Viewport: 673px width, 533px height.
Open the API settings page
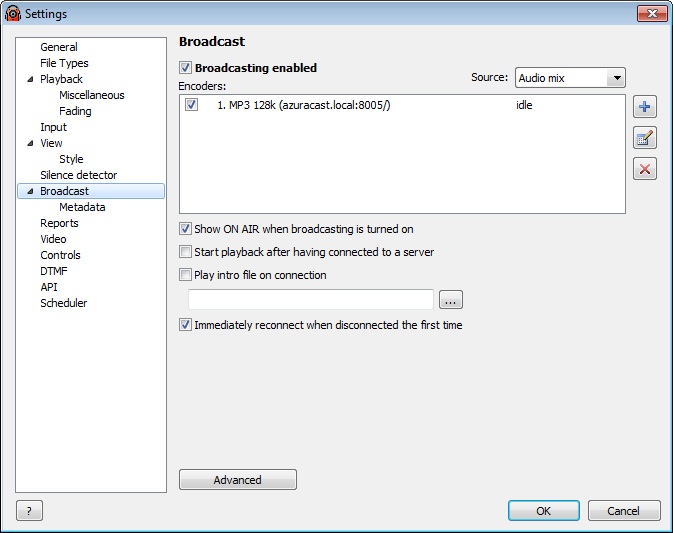click(x=49, y=287)
